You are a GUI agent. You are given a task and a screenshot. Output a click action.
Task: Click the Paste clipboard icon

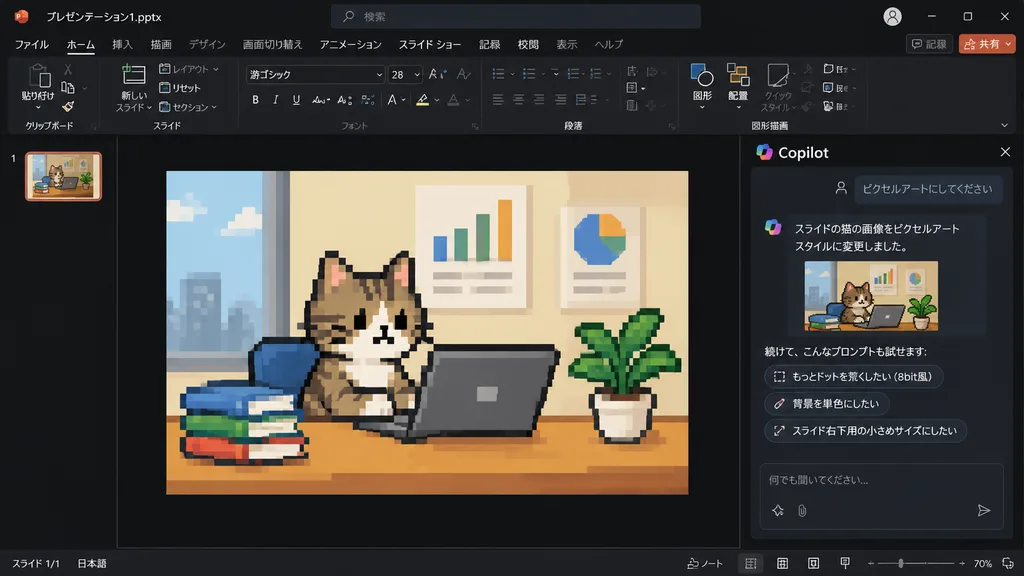click(x=38, y=76)
